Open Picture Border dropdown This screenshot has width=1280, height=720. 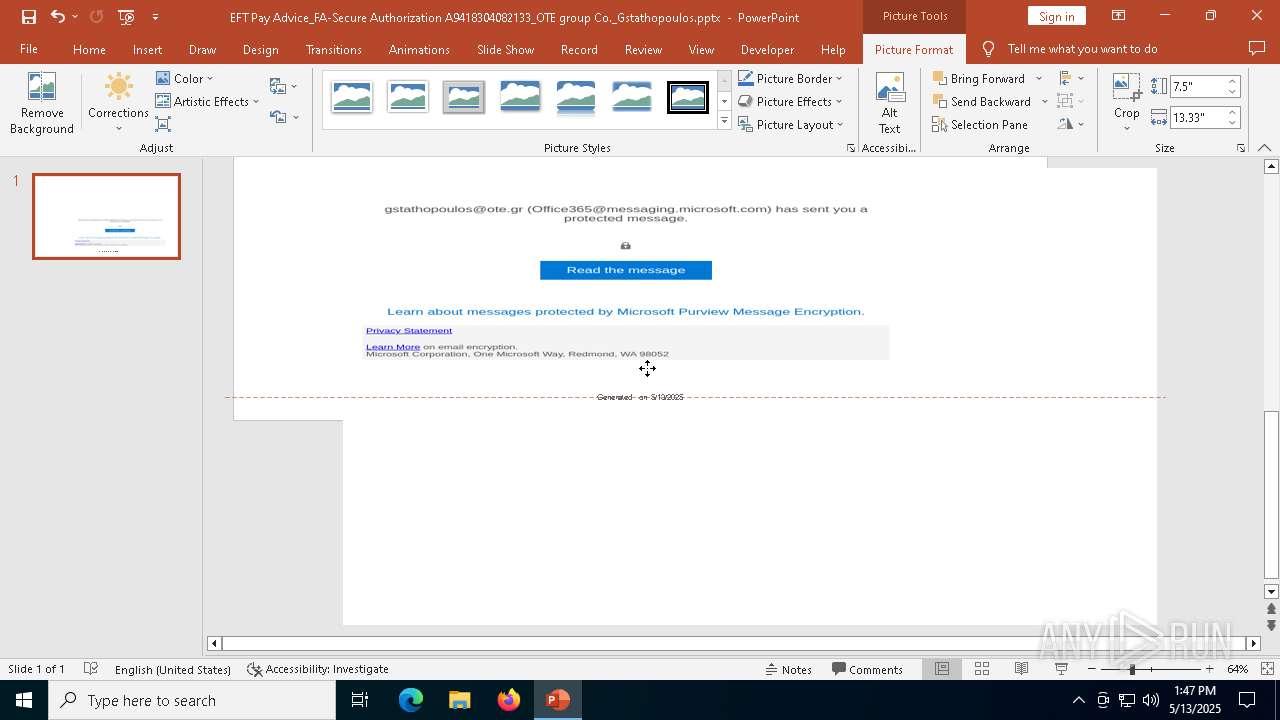pos(790,78)
